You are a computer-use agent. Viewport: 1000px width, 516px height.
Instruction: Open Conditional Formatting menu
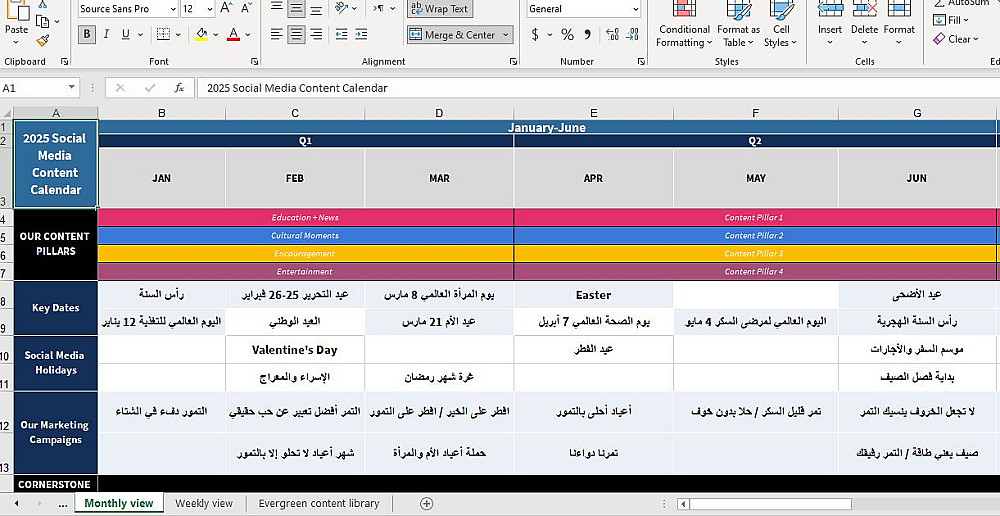point(684,25)
